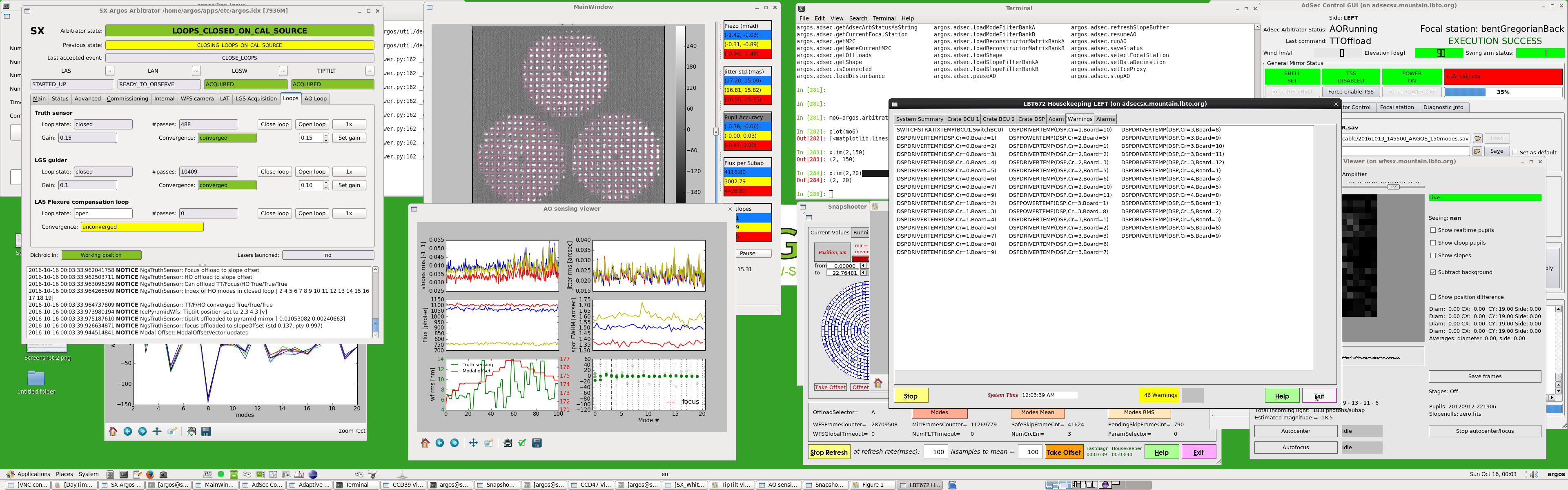Enable Show cloop pupils checkbox
The width and height of the screenshot is (1568, 490).
click(x=1433, y=243)
